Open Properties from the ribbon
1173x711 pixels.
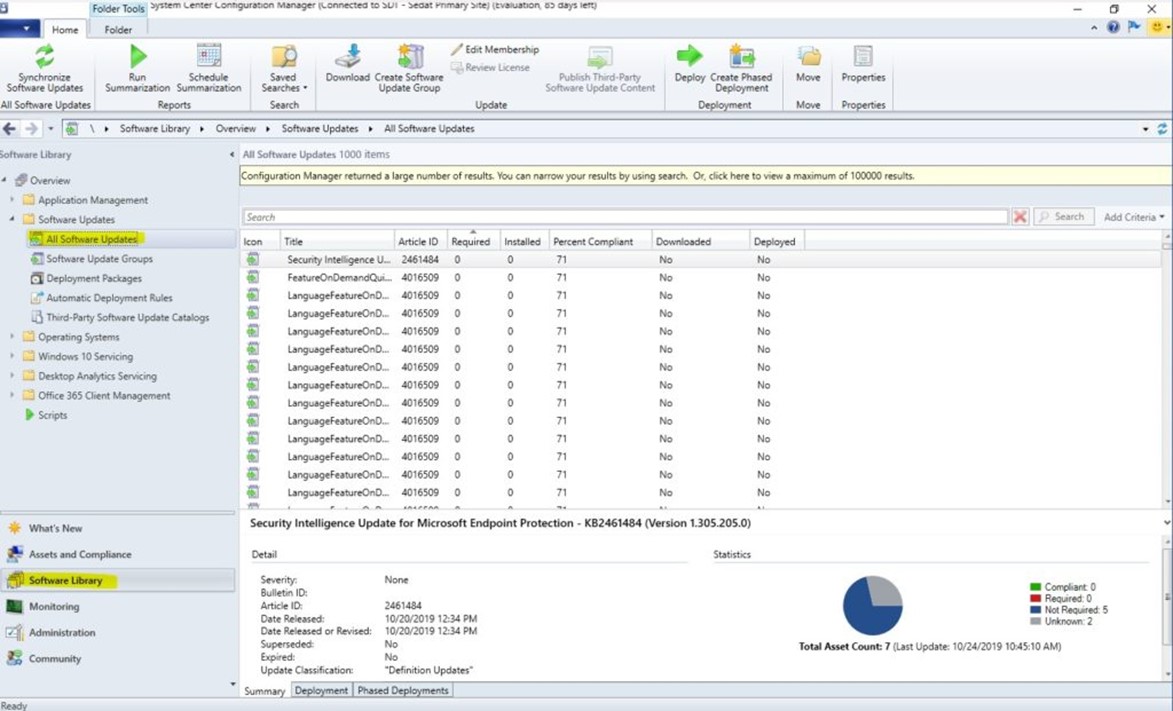tap(863, 63)
